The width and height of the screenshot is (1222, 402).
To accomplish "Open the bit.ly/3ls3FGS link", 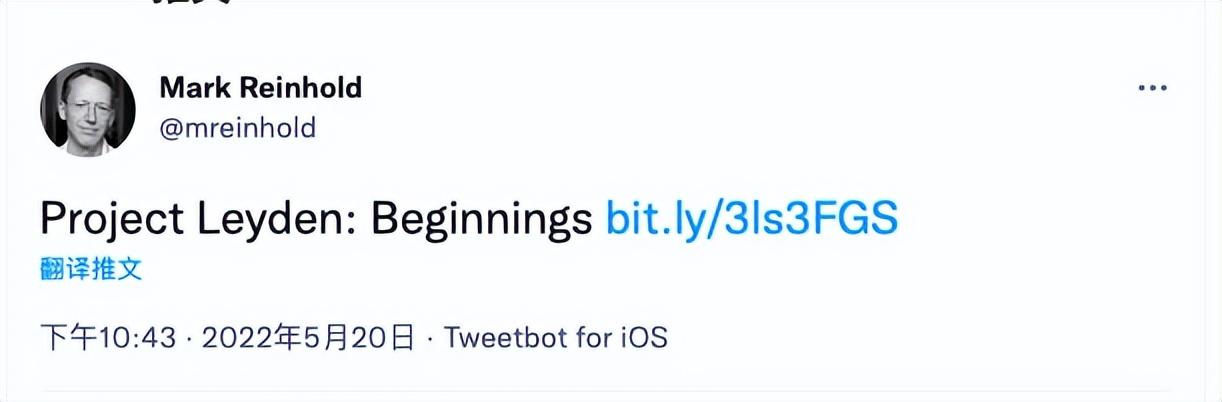I will pos(752,219).
